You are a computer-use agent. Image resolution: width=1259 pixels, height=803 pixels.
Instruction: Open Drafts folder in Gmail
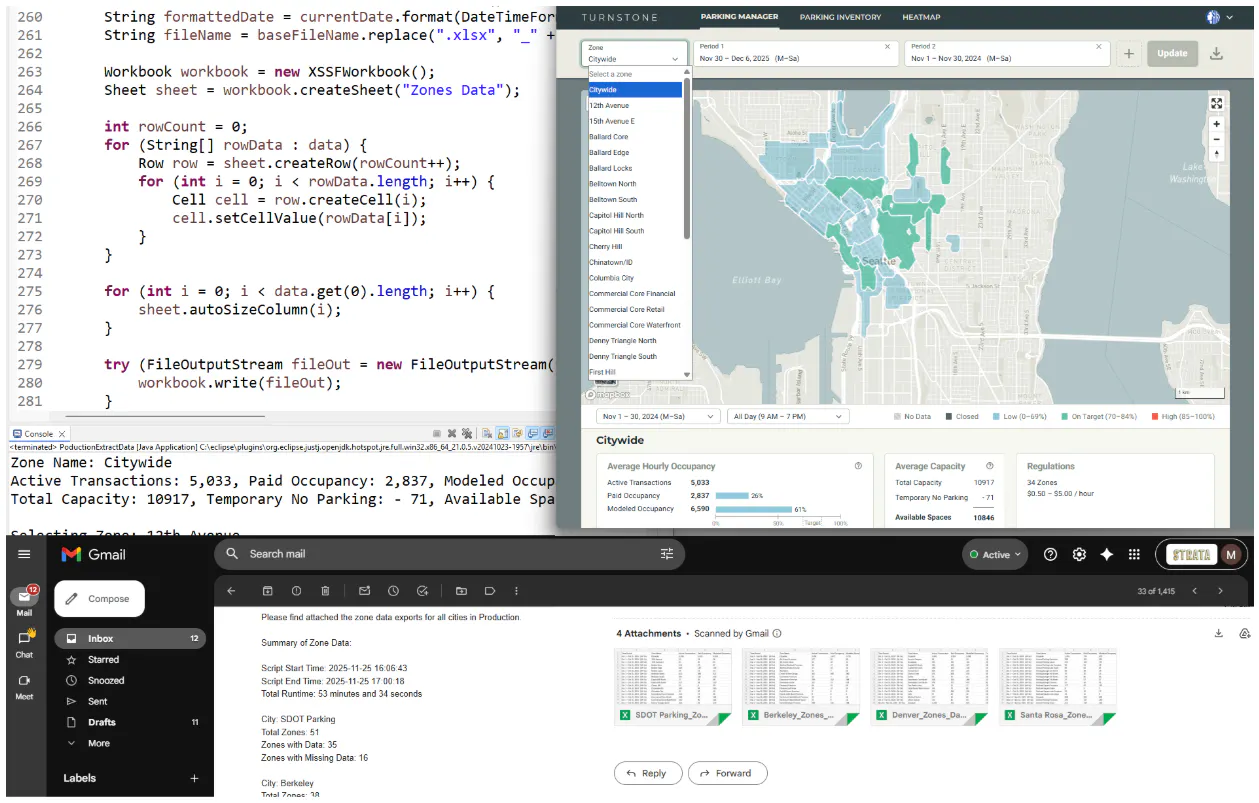click(131, 722)
